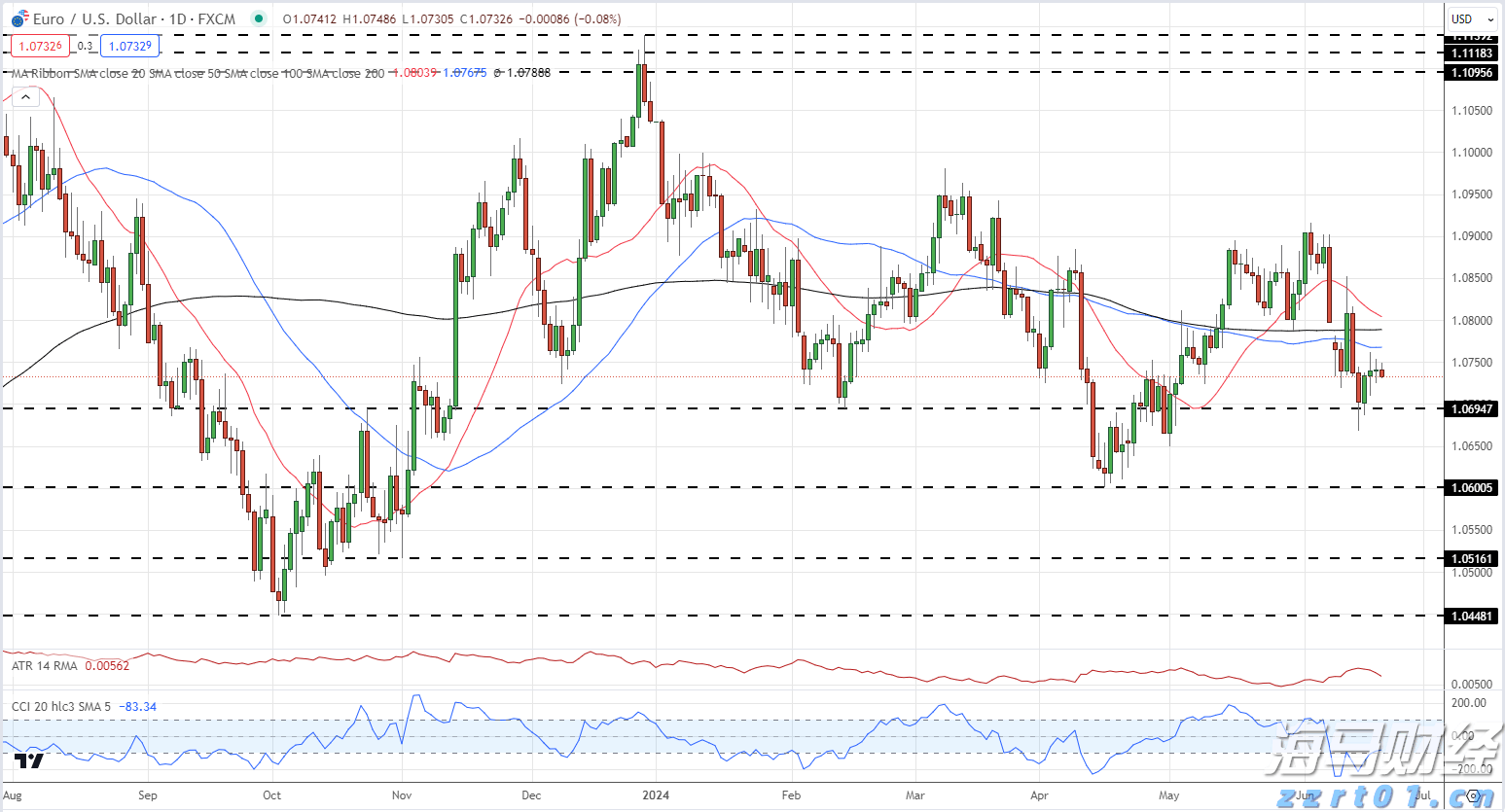The height and width of the screenshot is (812, 1505).
Task: Click the green market status dot
Action: point(257,18)
